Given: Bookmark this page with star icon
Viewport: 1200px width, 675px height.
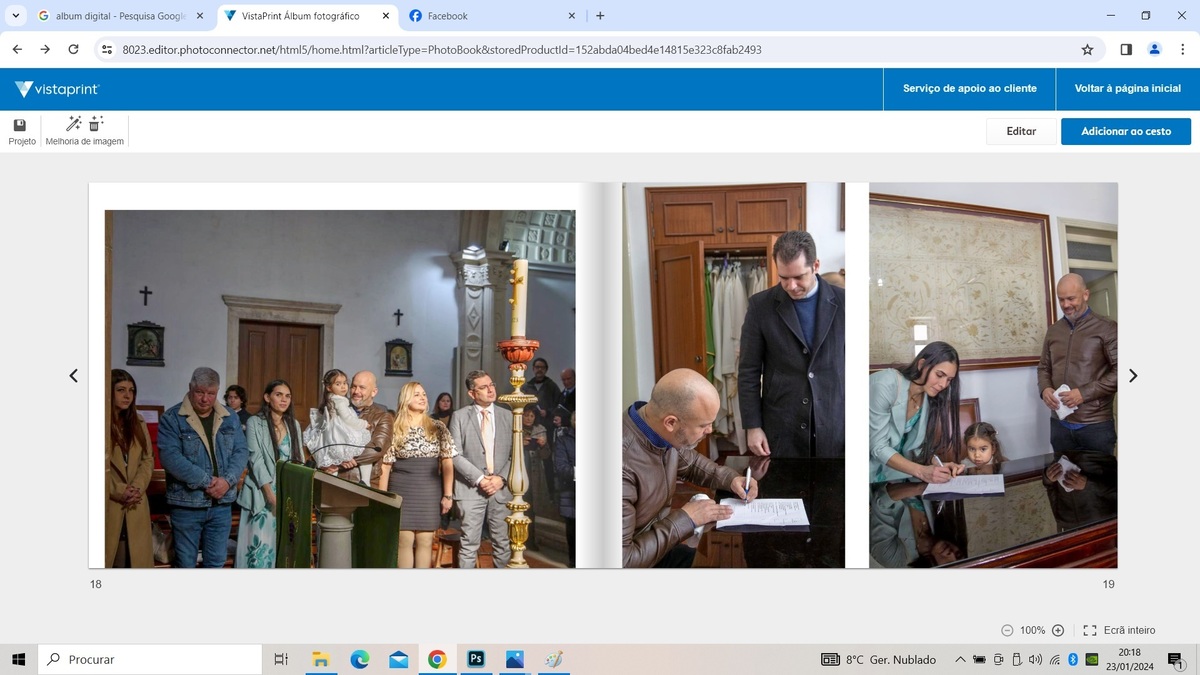Looking at the screenshot, I should point(1087,49).
